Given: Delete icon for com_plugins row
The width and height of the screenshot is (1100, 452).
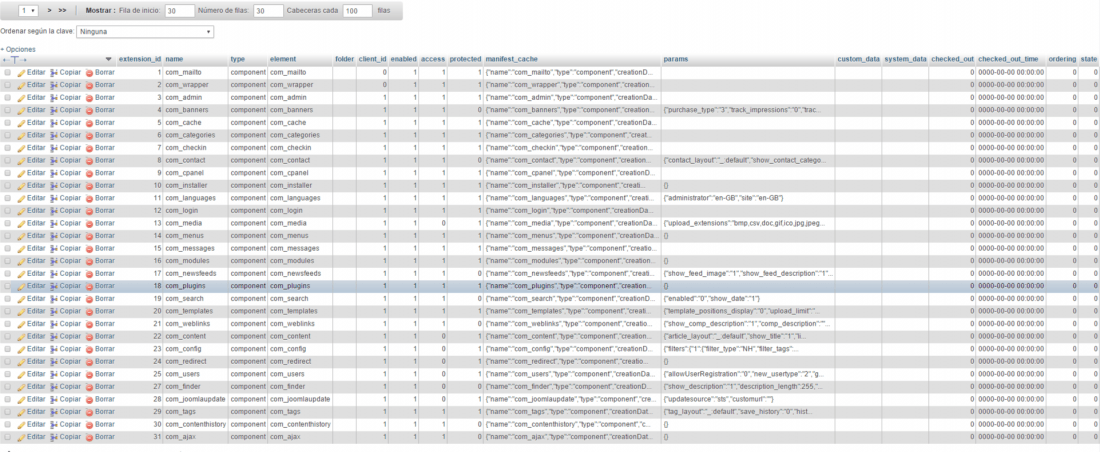Looking at the screenshot, I should [x=89, y=286].
